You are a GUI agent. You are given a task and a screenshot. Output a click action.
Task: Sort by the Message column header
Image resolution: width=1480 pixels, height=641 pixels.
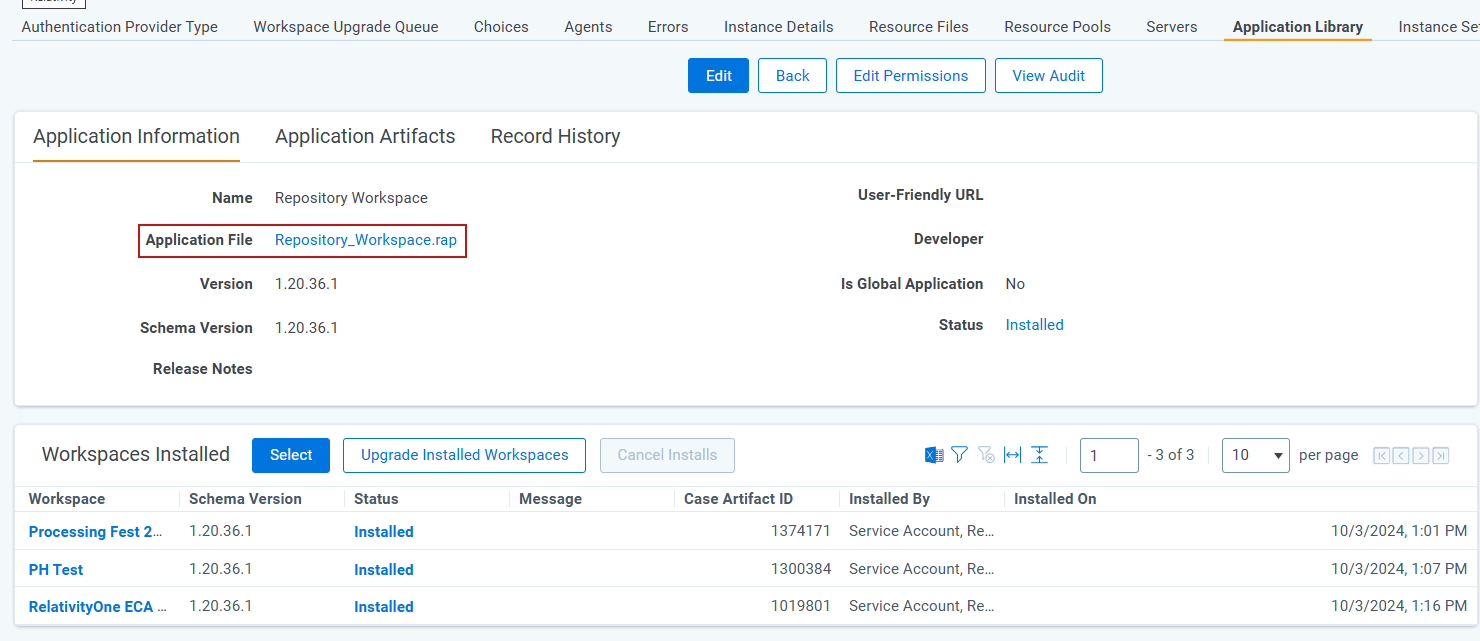550,499
